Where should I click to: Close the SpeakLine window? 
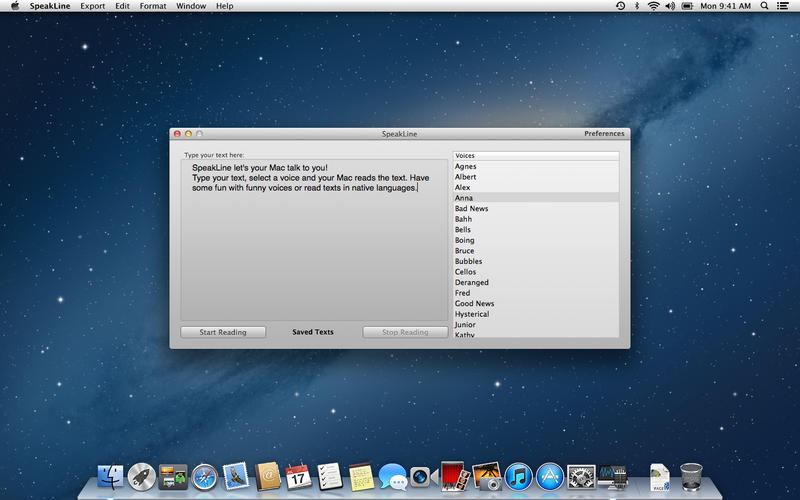[177, 134]
